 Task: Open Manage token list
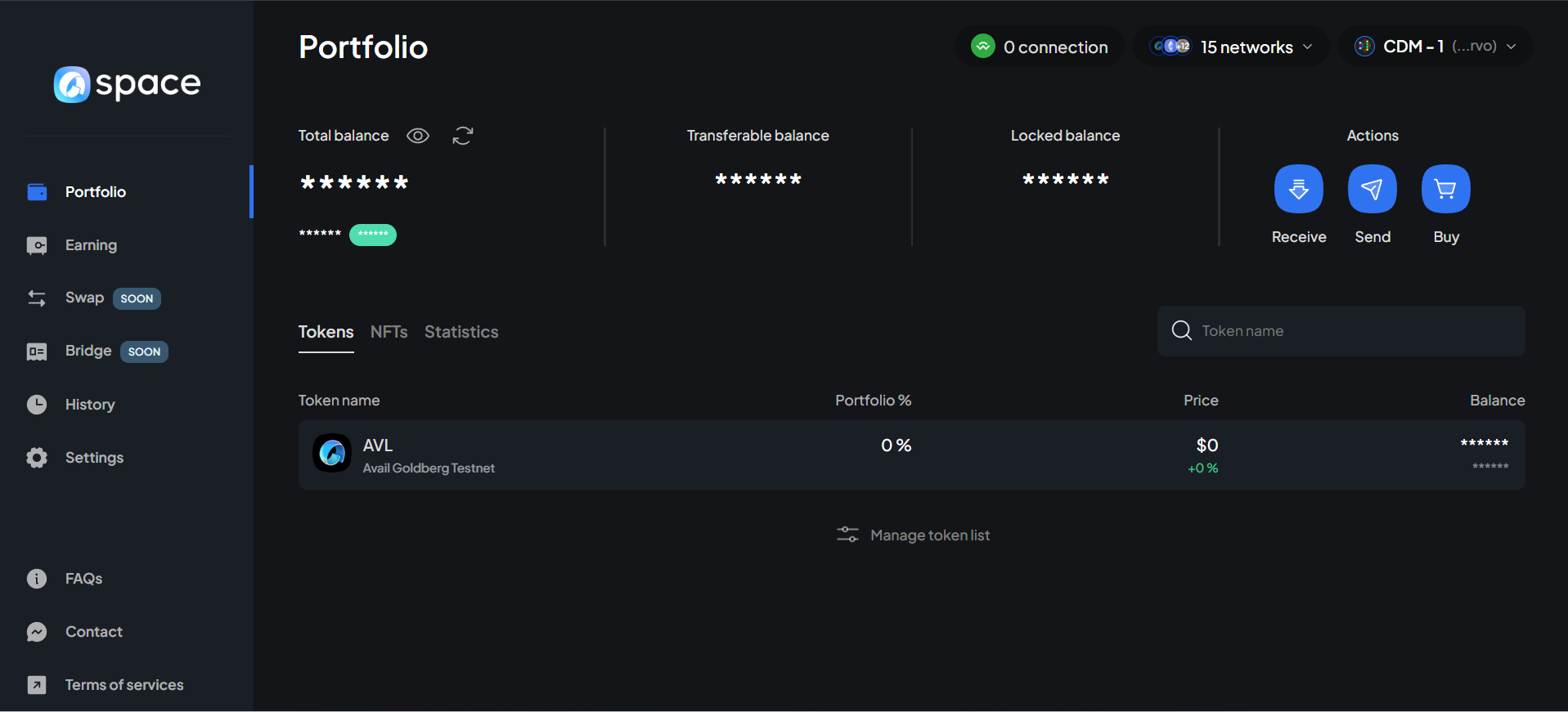point(914,535)
